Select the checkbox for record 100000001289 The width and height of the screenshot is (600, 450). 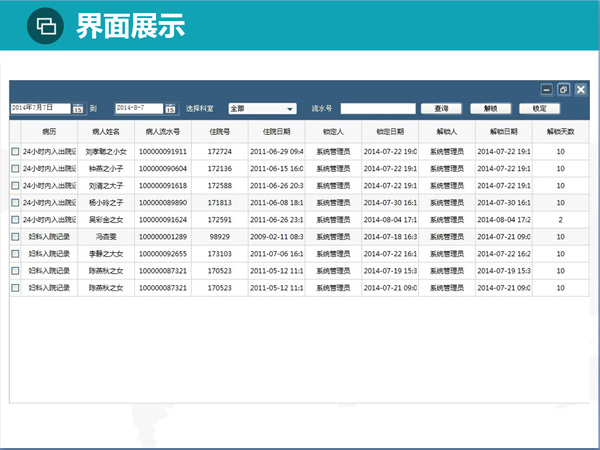[x=15, y=236]
